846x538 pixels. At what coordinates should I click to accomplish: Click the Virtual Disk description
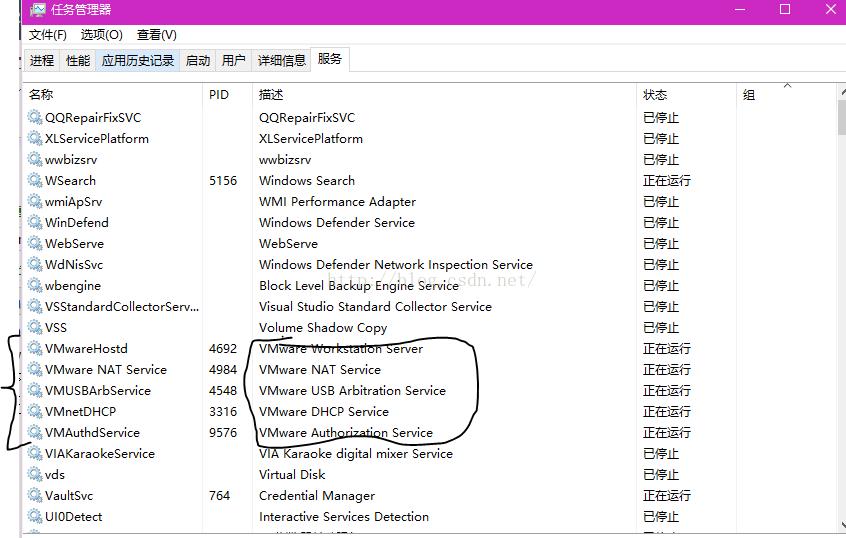(x=292, y=475)
